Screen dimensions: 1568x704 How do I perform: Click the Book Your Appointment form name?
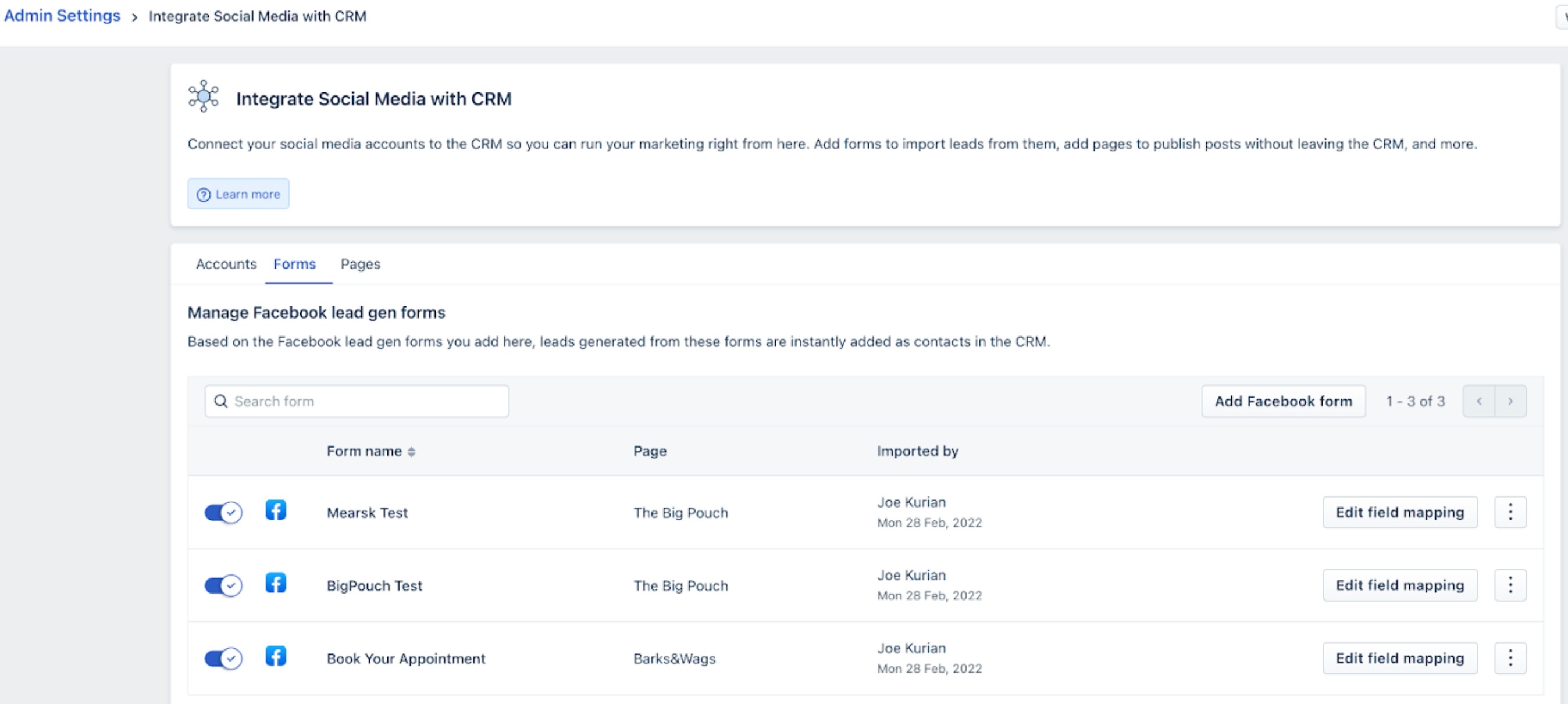[x=406, y=659]
